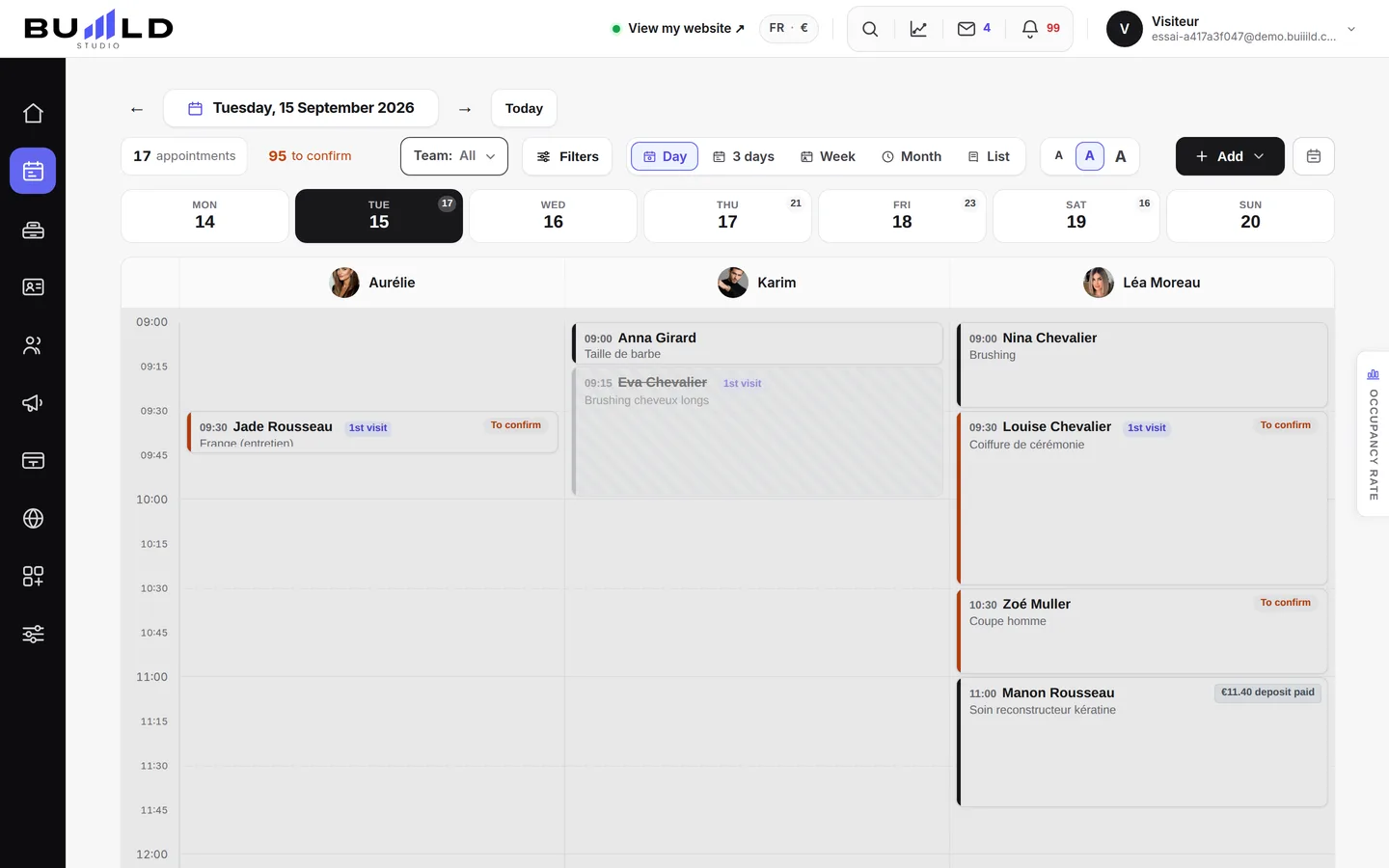Switch to List view
1389x868 pixels.
(x=989, y=156)
